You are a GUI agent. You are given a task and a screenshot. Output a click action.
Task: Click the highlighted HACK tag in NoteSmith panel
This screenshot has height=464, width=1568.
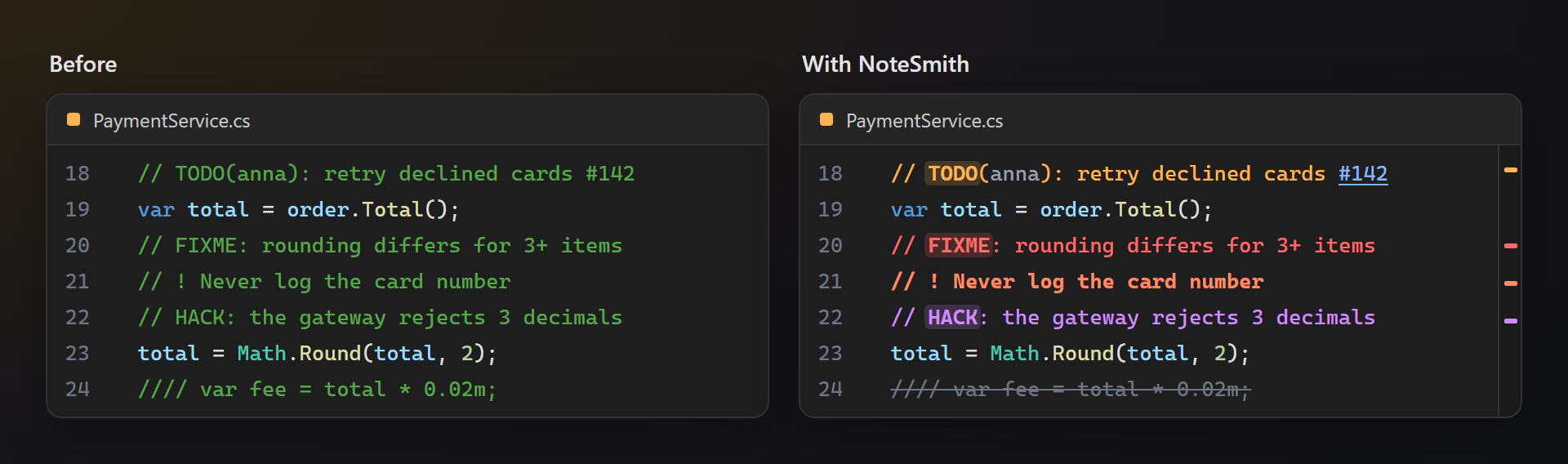click(x=953, y=318)
